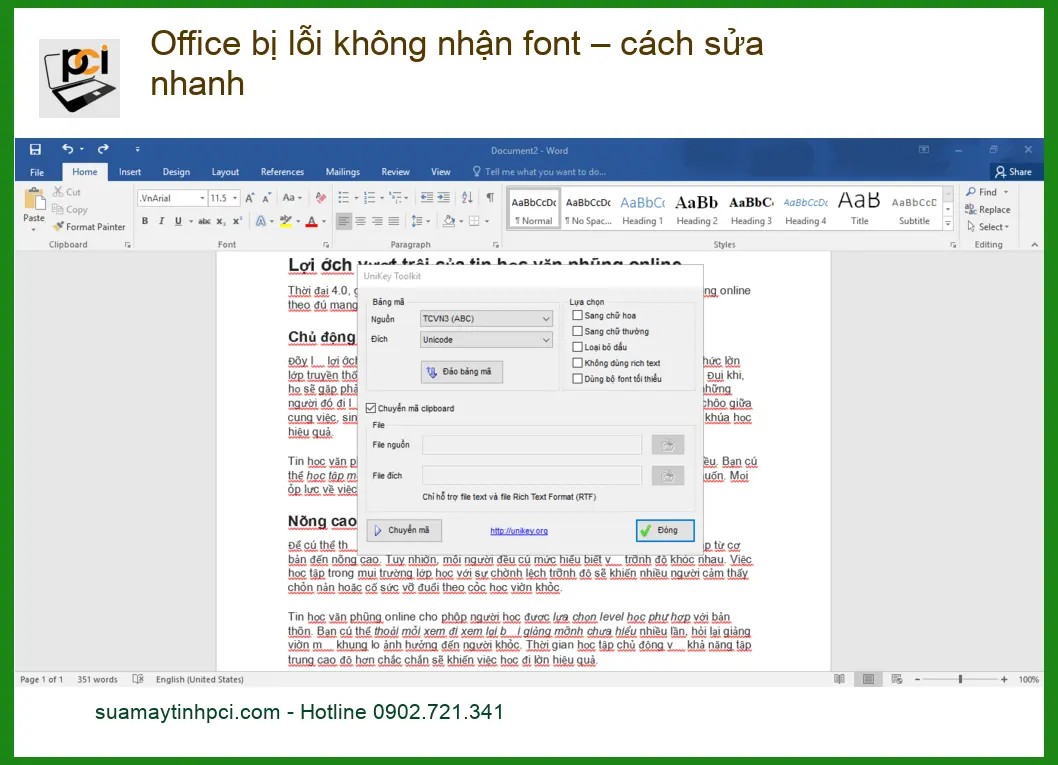Switch to the References ribbon tab
This screenshot has width=1058, height=765.
pos(282,172)
